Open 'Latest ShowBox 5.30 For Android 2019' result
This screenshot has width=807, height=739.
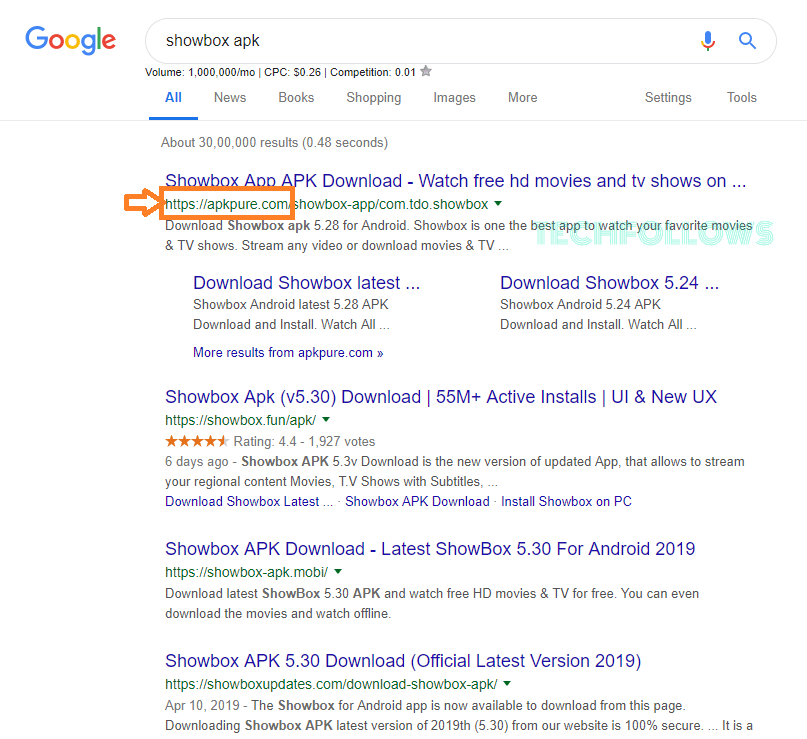pyautogui.click(x=430, y=549)
